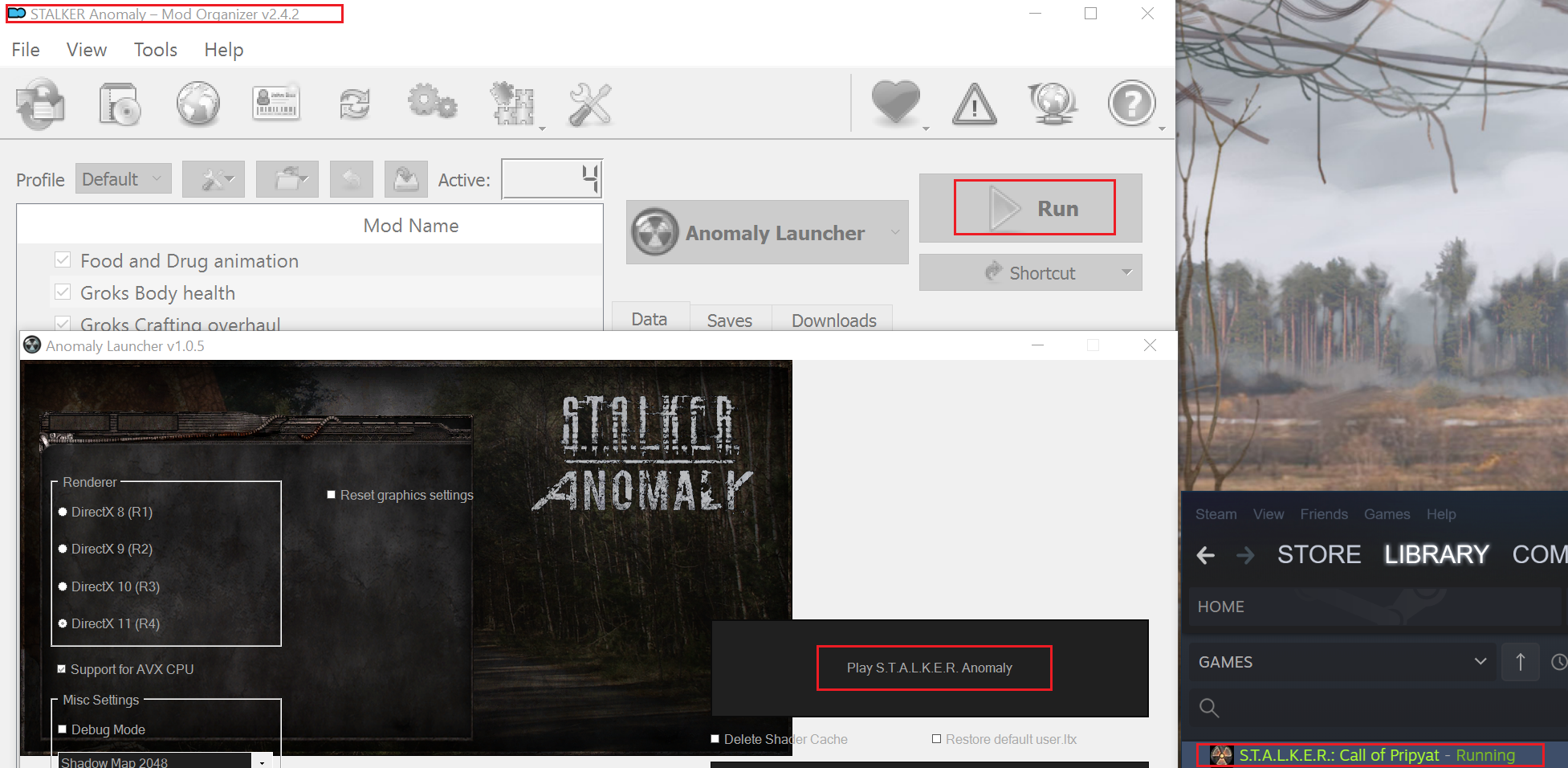Open the notifications warning triangle icon
Image resolution: width=1568 pixels, height=768 pixels.
click(975, 104)
